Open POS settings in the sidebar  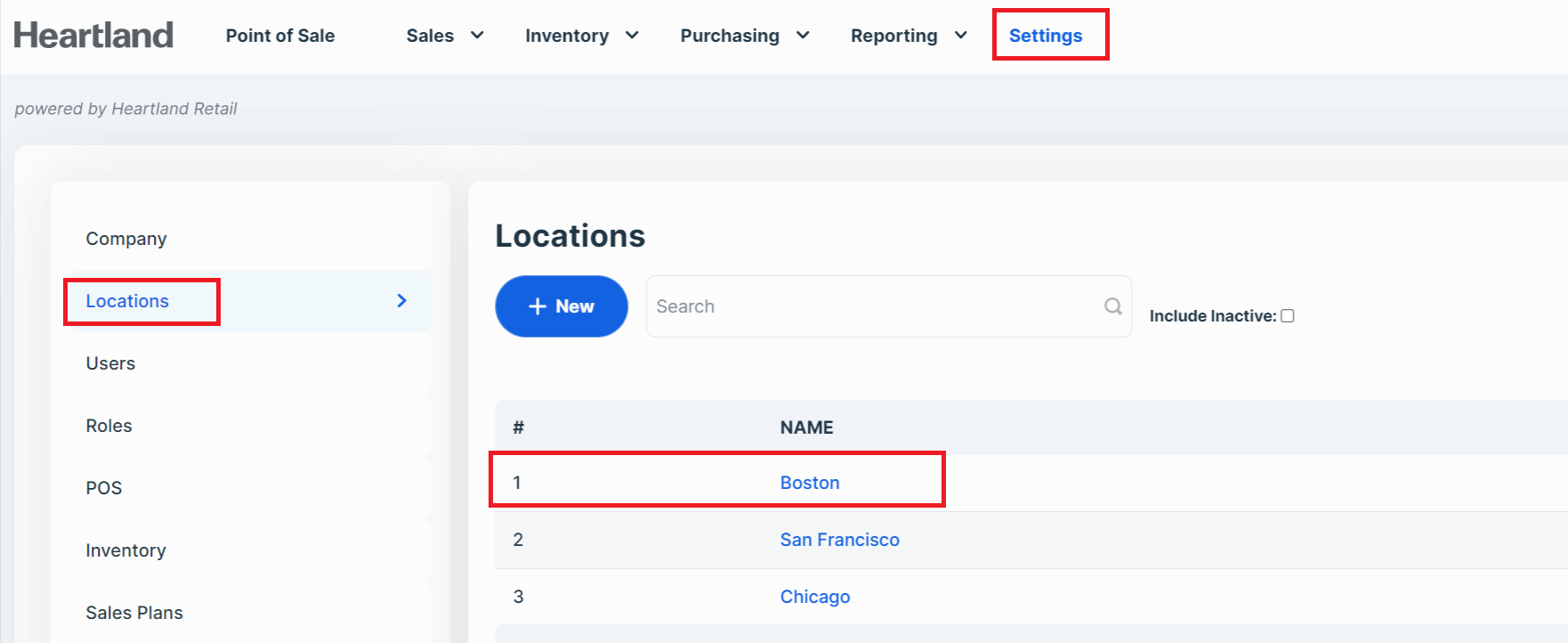click(104, 488)
